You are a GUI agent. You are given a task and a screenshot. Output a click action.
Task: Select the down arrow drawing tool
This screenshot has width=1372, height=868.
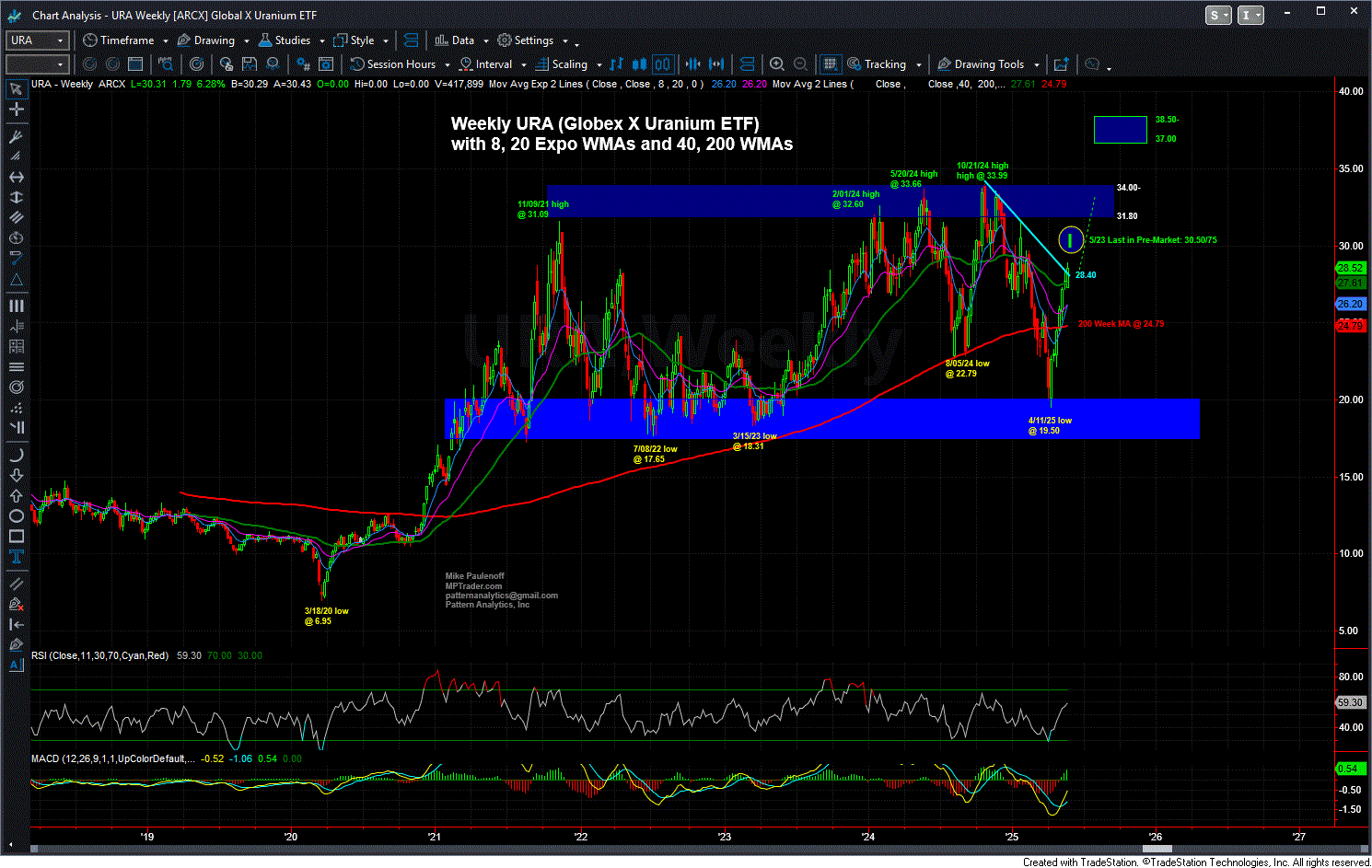(x=16, y=475)
